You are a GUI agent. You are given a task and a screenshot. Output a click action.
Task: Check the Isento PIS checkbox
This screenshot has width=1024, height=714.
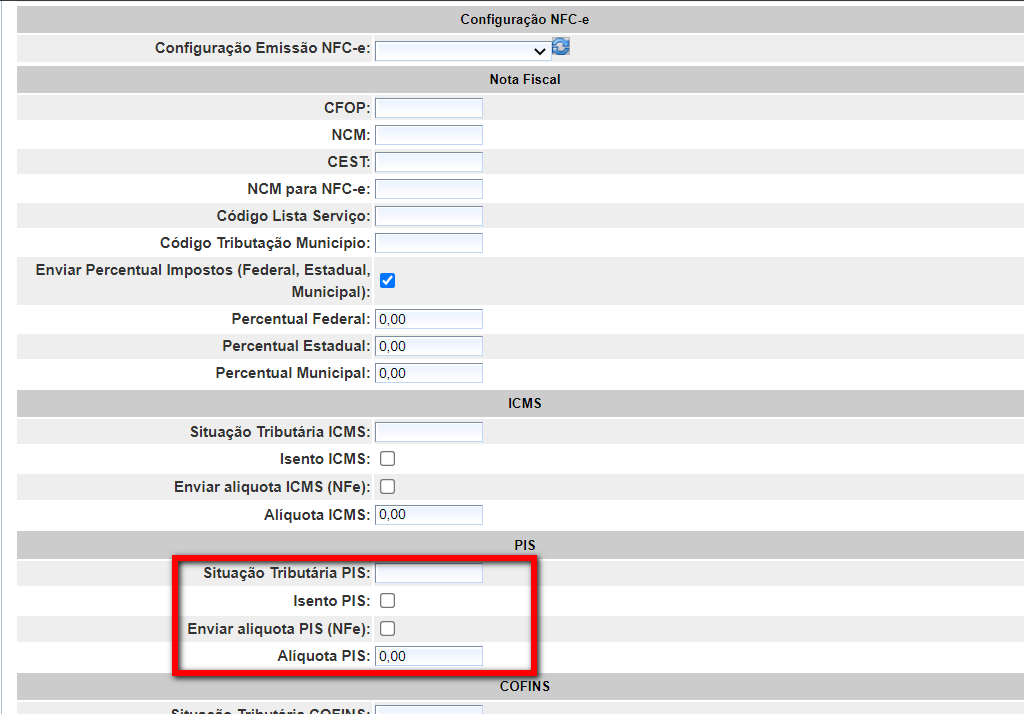coord(388,601)
